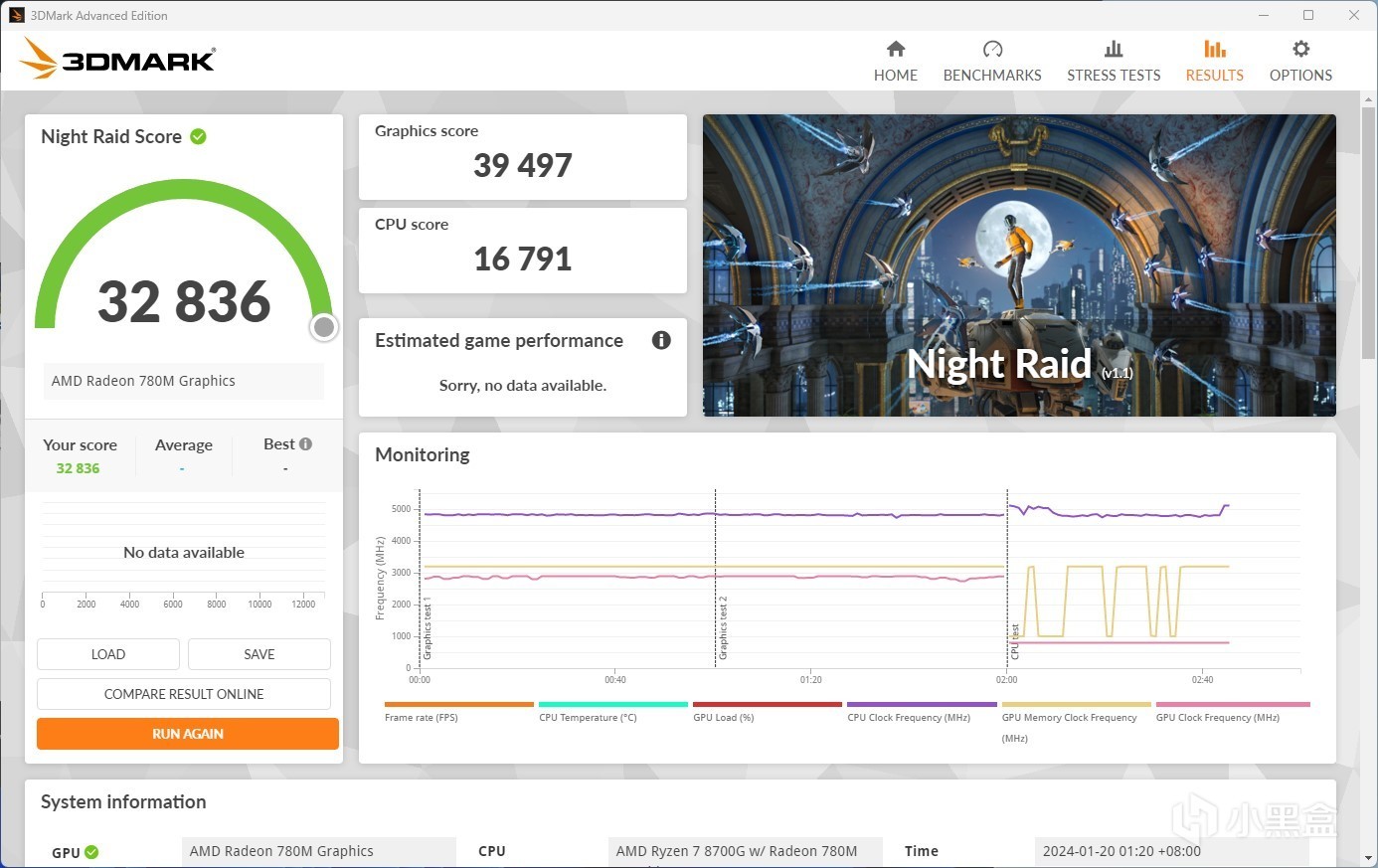Click COMPARE RESULT ONLINE
Image resolution: width=1378 pixels, height=868 pixels.
click(x=184, y=694)
